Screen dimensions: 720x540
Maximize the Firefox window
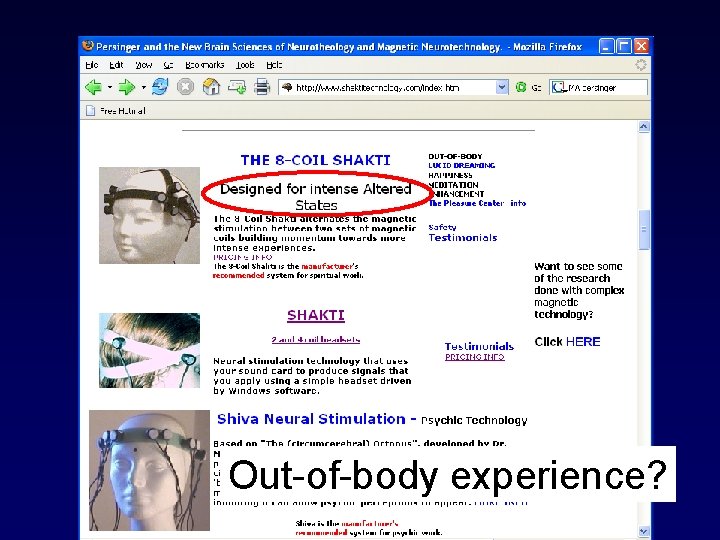tap(624, 46)
